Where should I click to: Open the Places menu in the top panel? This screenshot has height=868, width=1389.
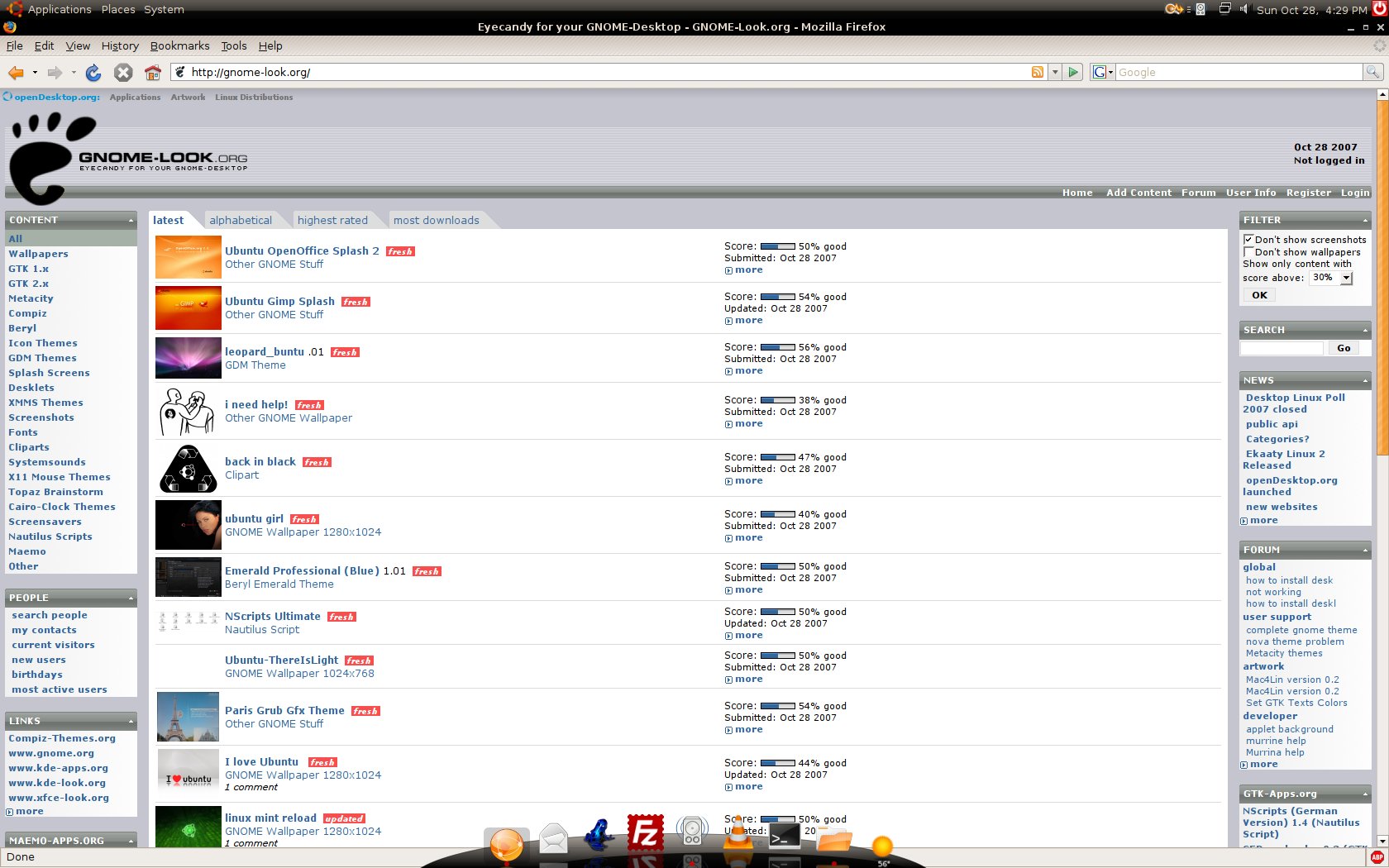118,9
